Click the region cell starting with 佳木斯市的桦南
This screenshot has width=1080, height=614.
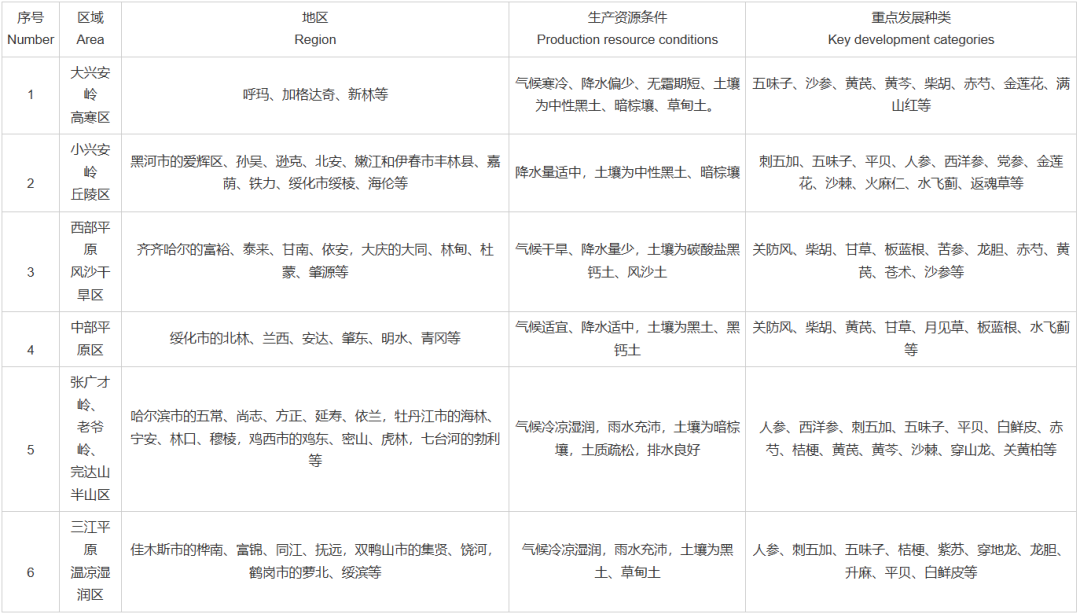(315, 561)
